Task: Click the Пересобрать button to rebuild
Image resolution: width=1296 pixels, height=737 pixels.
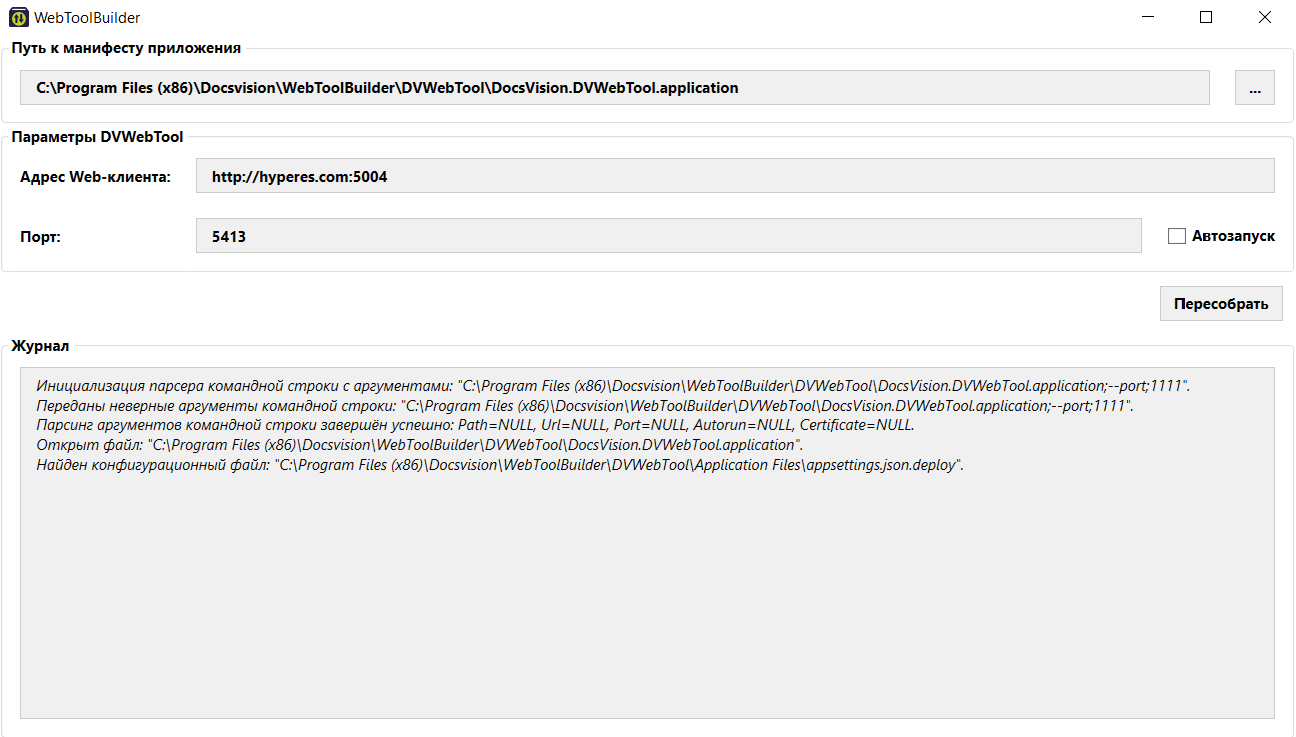Action: 1220,303
